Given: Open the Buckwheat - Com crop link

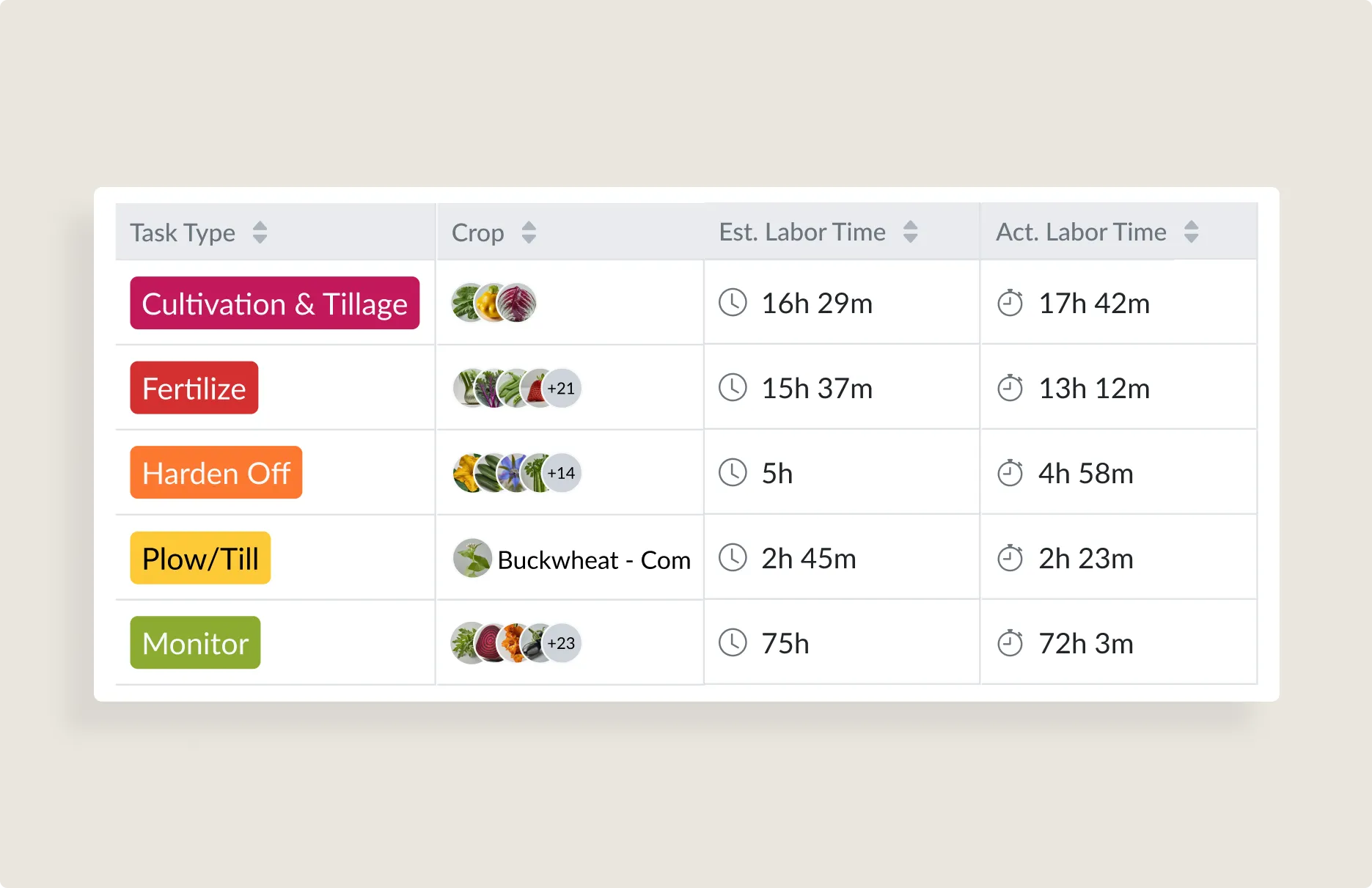Looking at the screenshot, I should coord(593,559).
